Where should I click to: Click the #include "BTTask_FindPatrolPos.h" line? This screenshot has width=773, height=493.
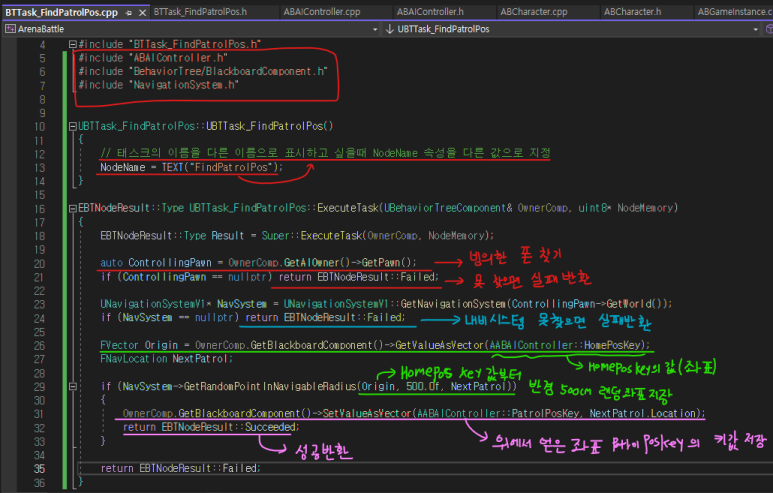pos(170,44)
